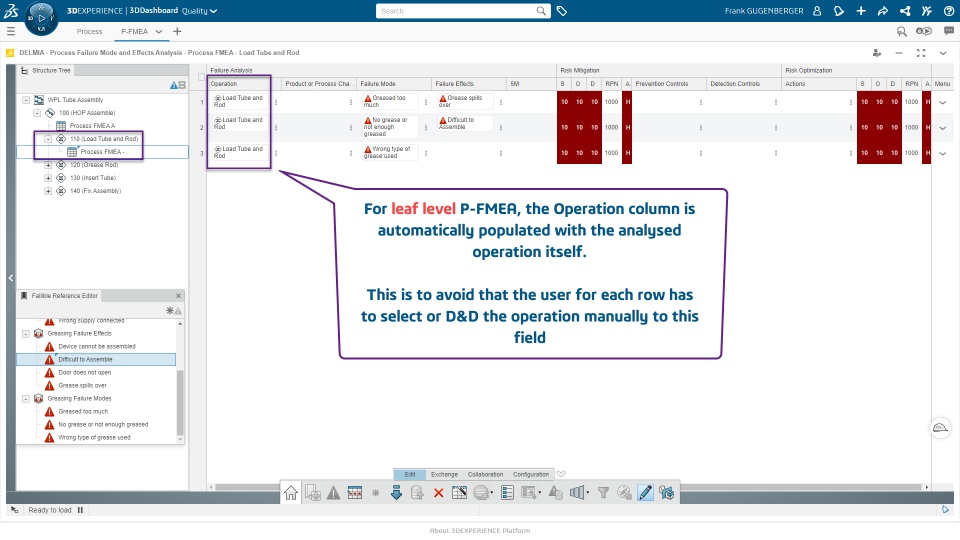
Task: Click the fullscreen expand widget icon
Action: coord(921,53)
